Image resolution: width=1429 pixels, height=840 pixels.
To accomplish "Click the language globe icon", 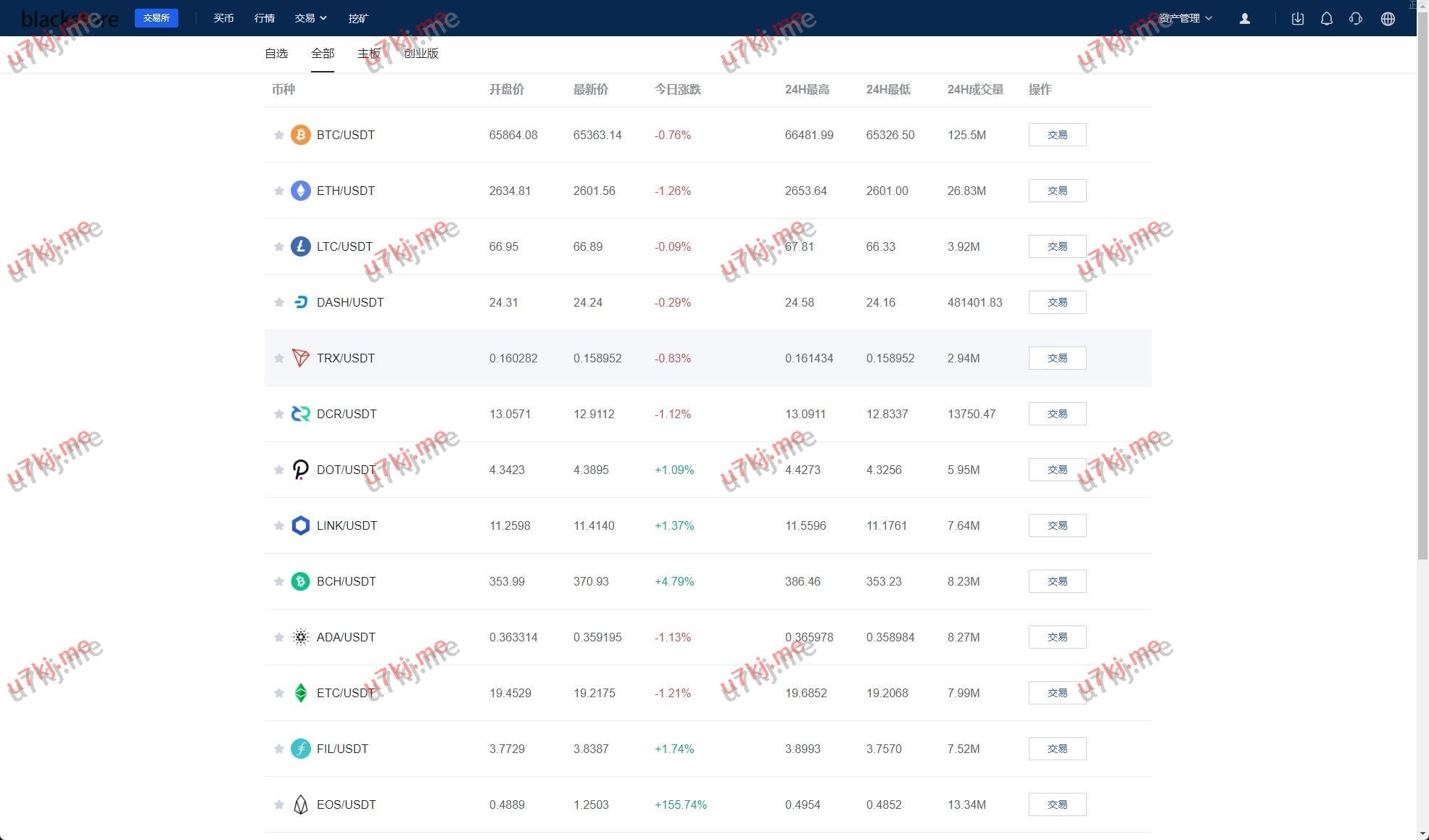I will pos(1387,19).
